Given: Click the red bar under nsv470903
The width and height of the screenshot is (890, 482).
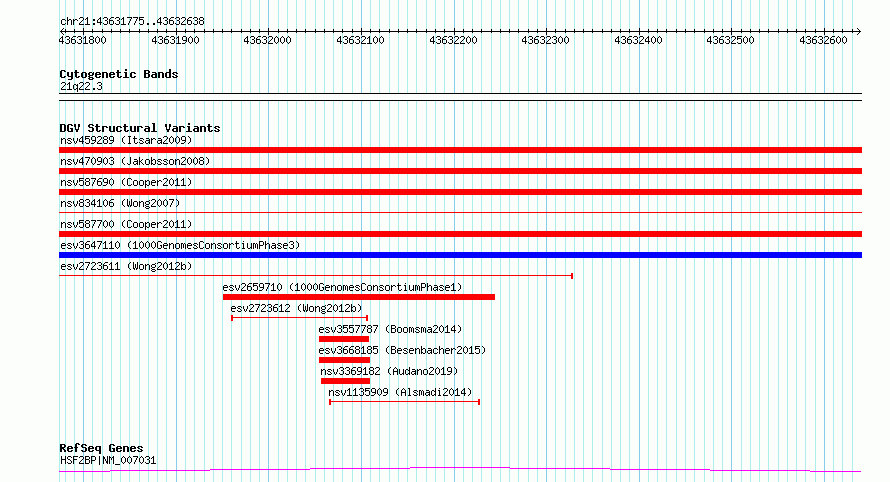Looking at the screenshot, I should (460, 171).
